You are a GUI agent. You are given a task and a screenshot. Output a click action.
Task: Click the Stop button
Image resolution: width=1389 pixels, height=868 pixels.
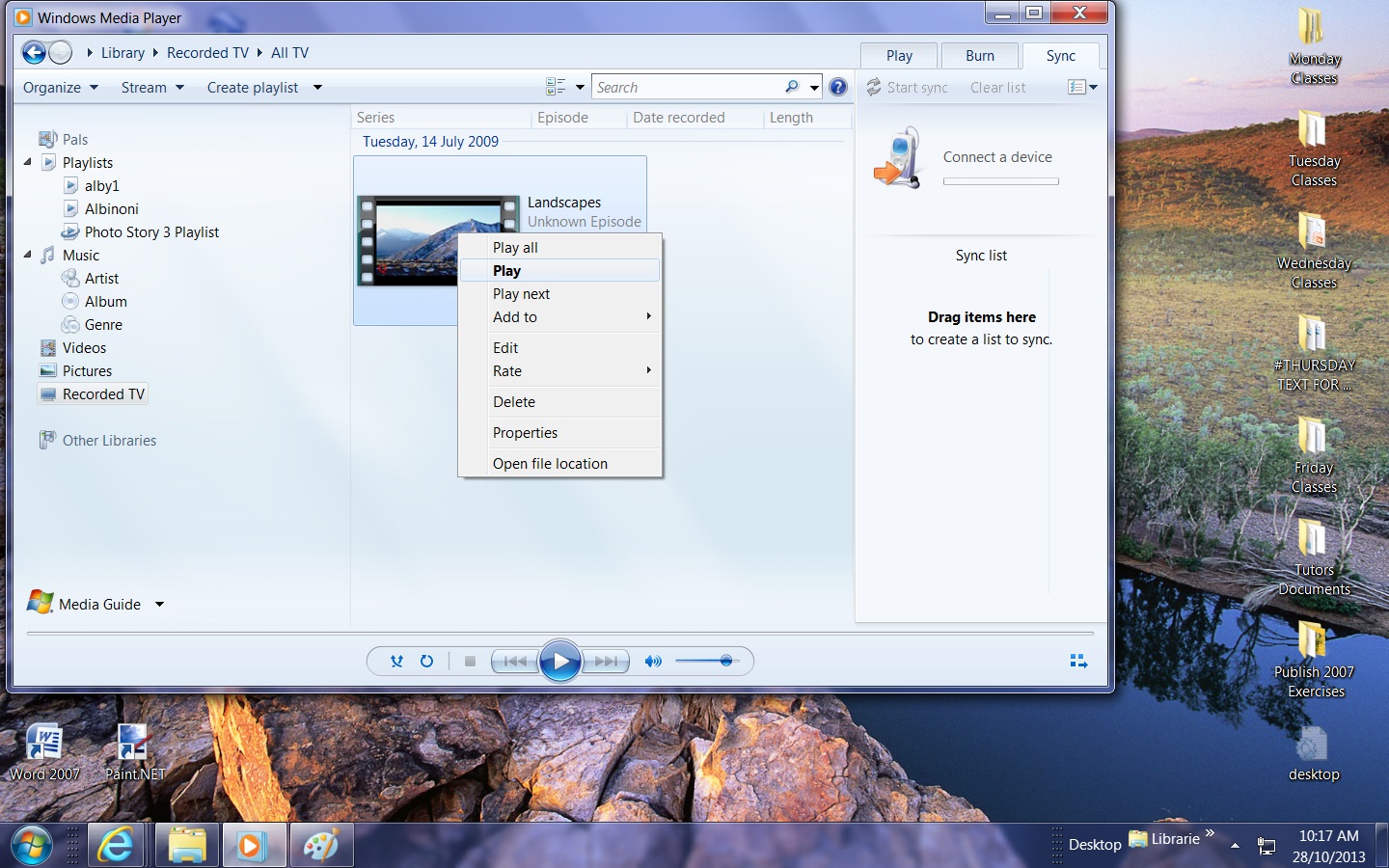[470, 661]
